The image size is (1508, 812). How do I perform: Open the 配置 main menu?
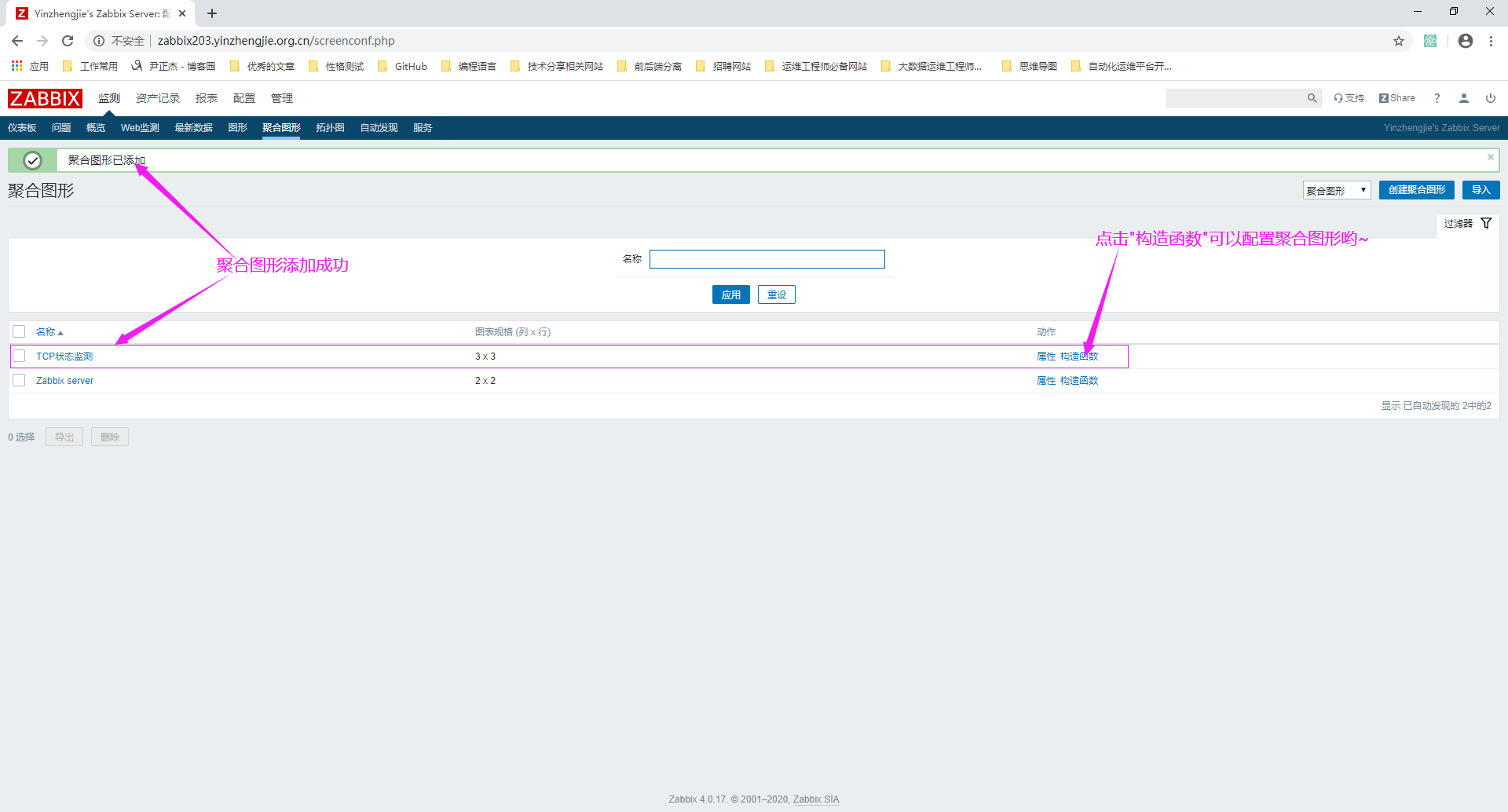click(x=244, y=98)
